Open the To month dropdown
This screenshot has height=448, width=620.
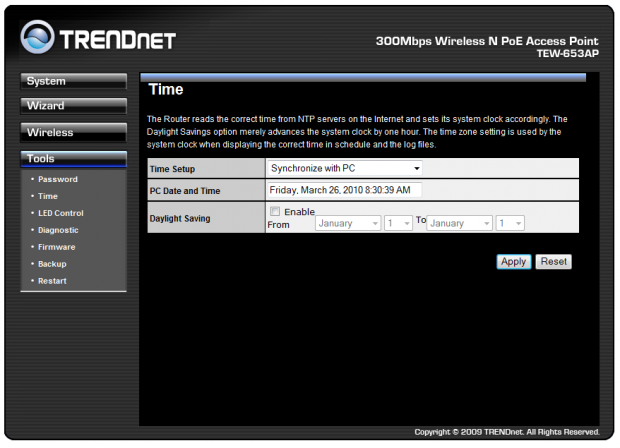tap(460, 223)
